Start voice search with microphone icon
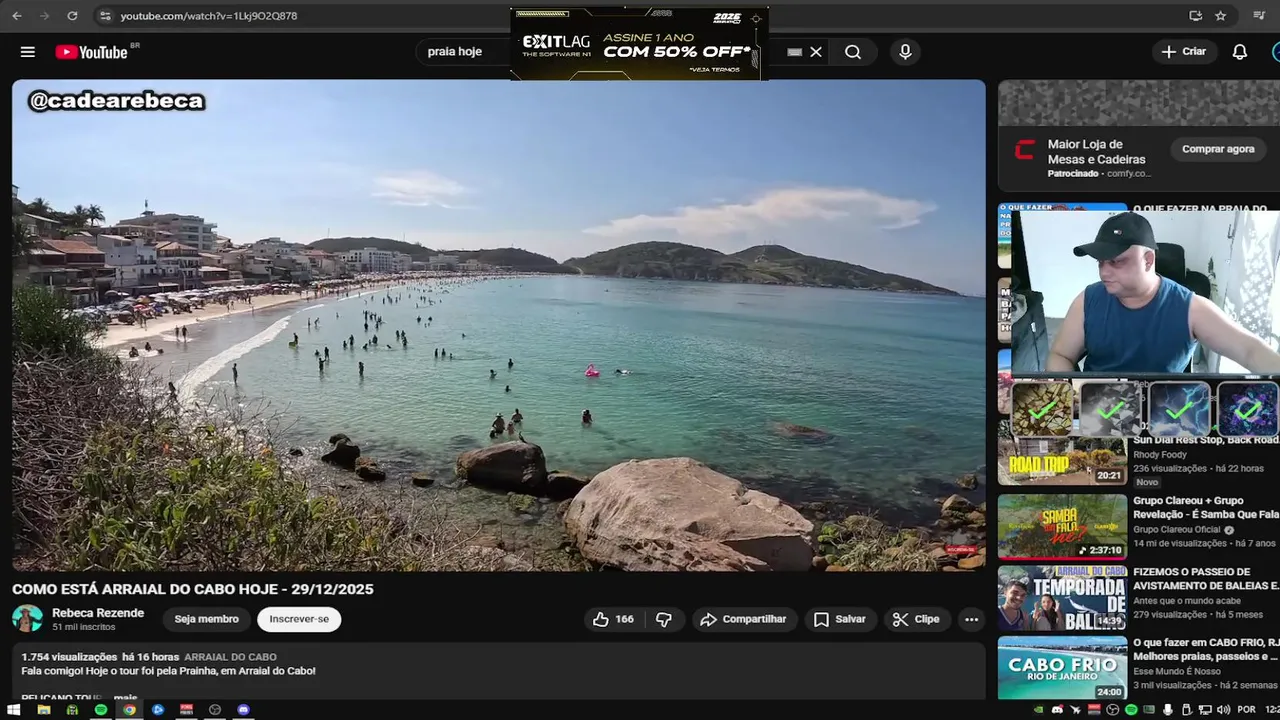 tap(905, 52)
